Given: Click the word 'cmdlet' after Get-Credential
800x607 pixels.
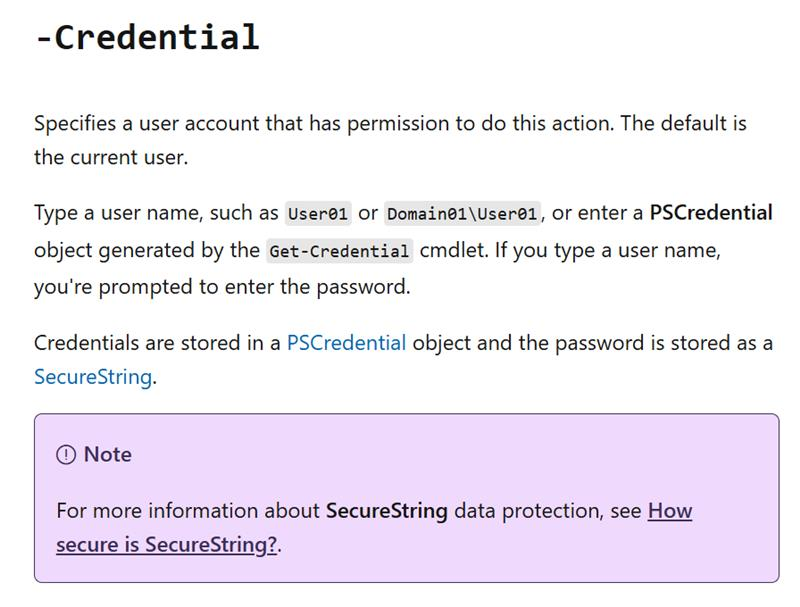Looking at the screenshot, I should pos(453,250).
